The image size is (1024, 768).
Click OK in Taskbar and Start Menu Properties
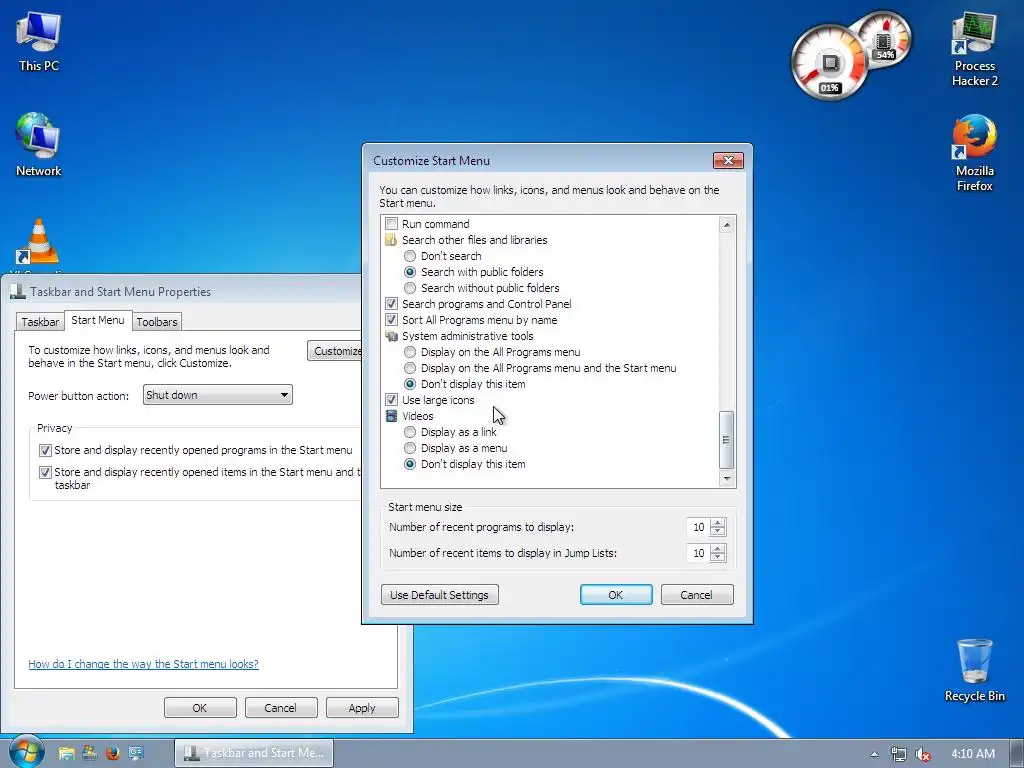tap(200, 708)
